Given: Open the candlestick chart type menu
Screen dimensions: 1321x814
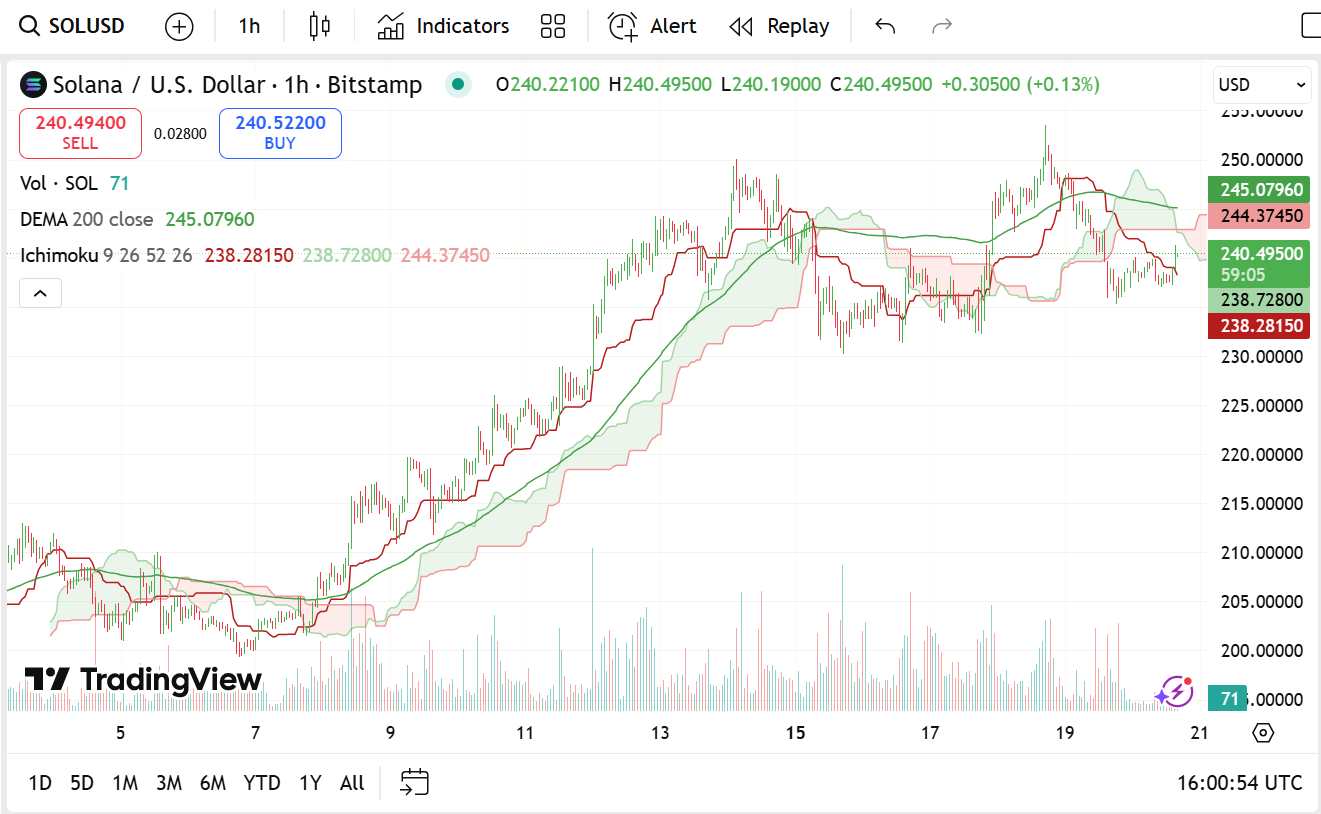Looking at the screenshot, I should click(x=320, y=26).
